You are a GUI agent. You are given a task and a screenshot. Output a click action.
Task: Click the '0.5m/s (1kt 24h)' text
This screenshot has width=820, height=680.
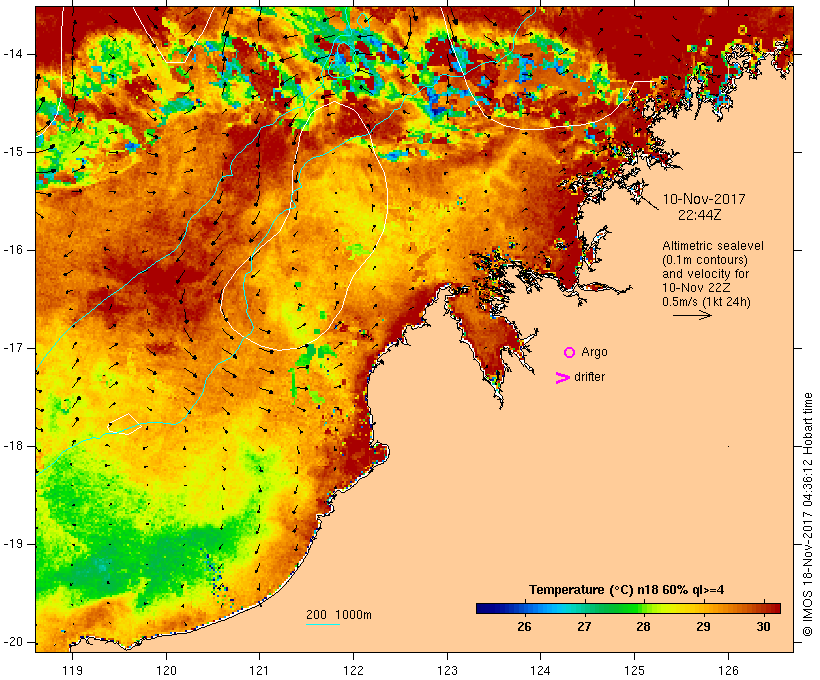(706, 302)
